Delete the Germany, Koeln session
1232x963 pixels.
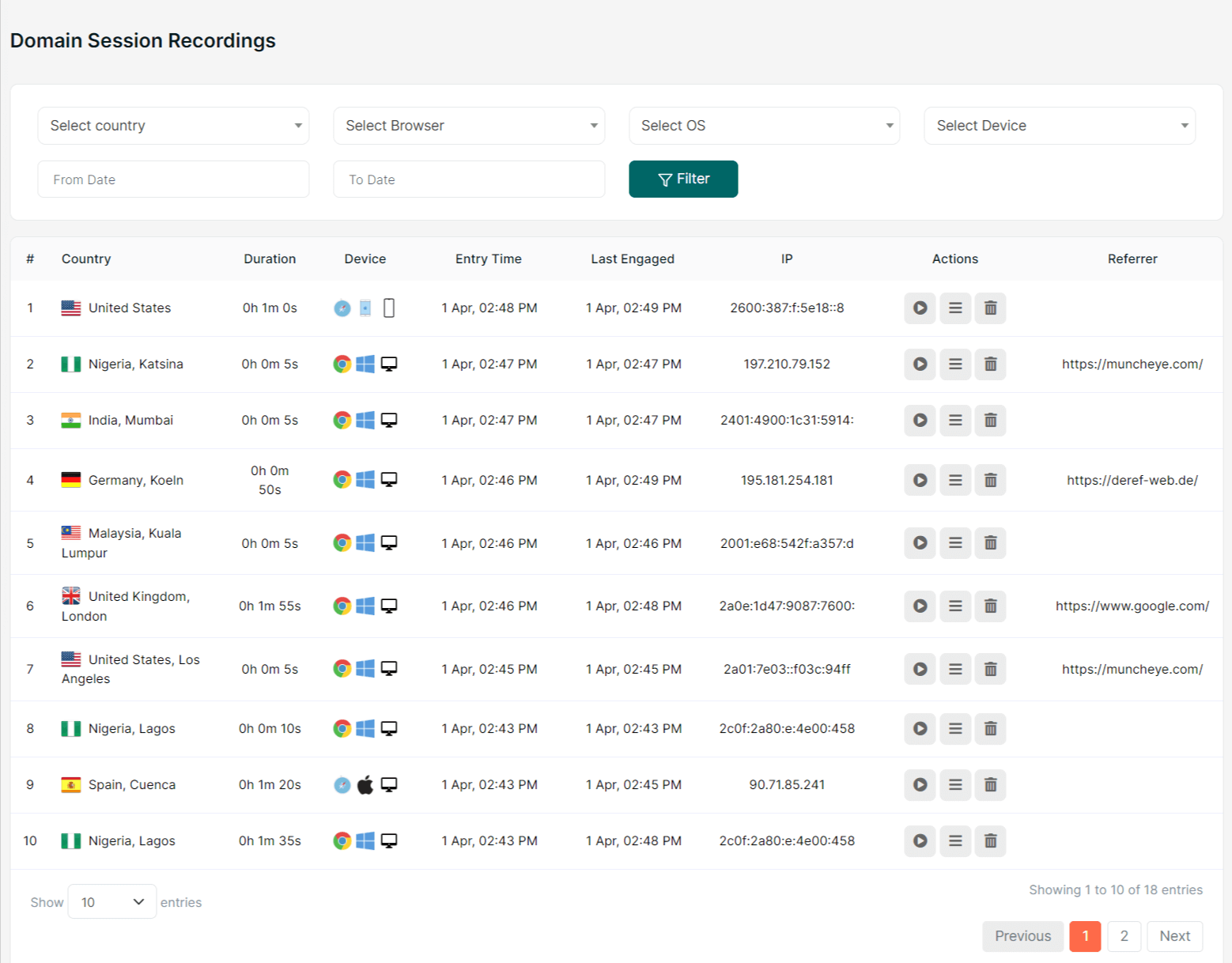click(x=990, y=480)
